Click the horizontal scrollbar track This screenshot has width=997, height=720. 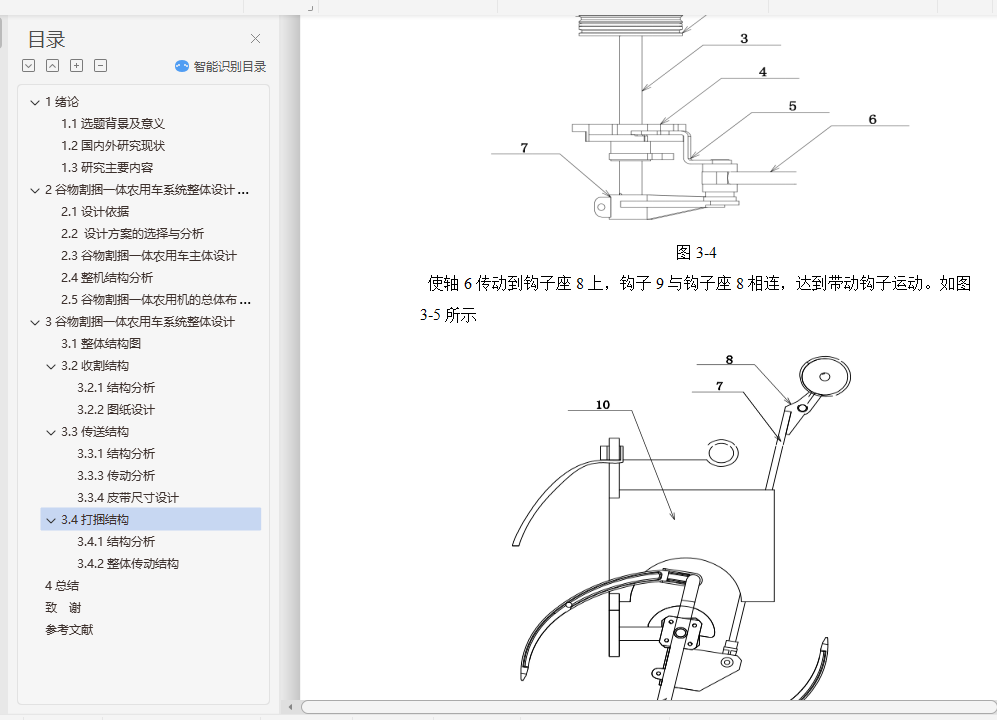click(649, 707)
